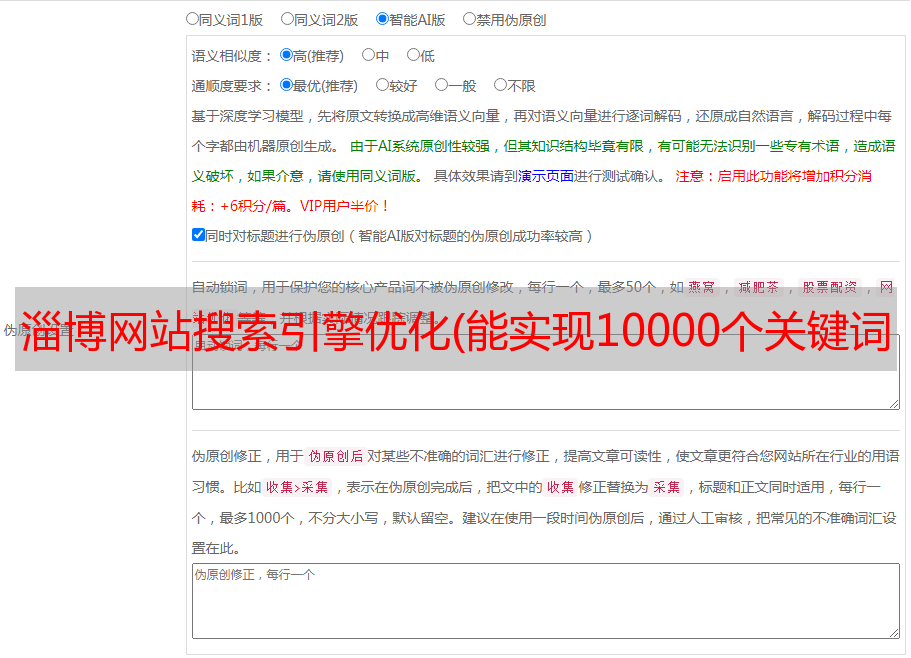Set 语义相似度 to 低
Image resolution: width=911 pixels, height=658 pixels.
[413, 55]
